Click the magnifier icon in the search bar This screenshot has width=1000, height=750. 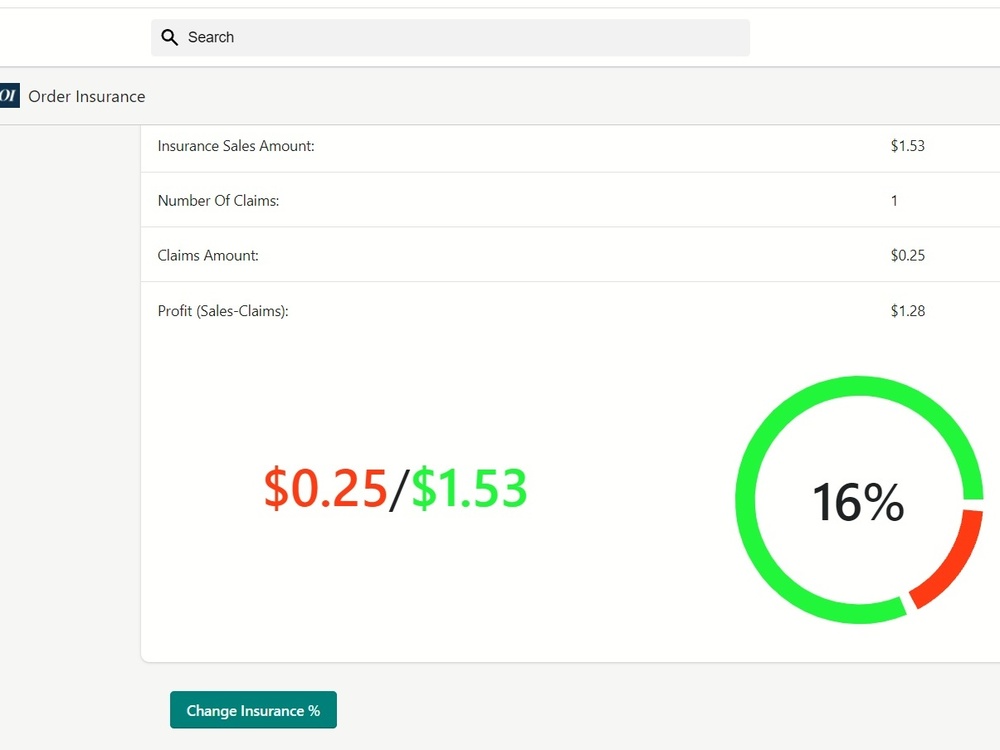click(169, 38)
